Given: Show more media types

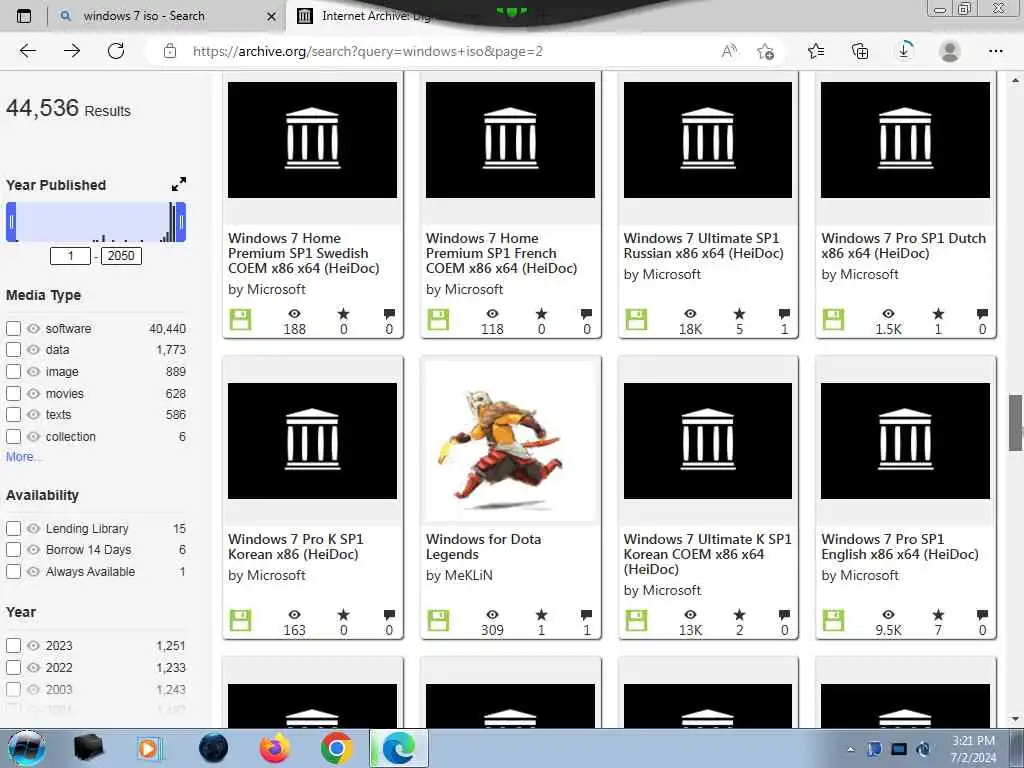Looking at the screenshot, I should coord(24,456).
